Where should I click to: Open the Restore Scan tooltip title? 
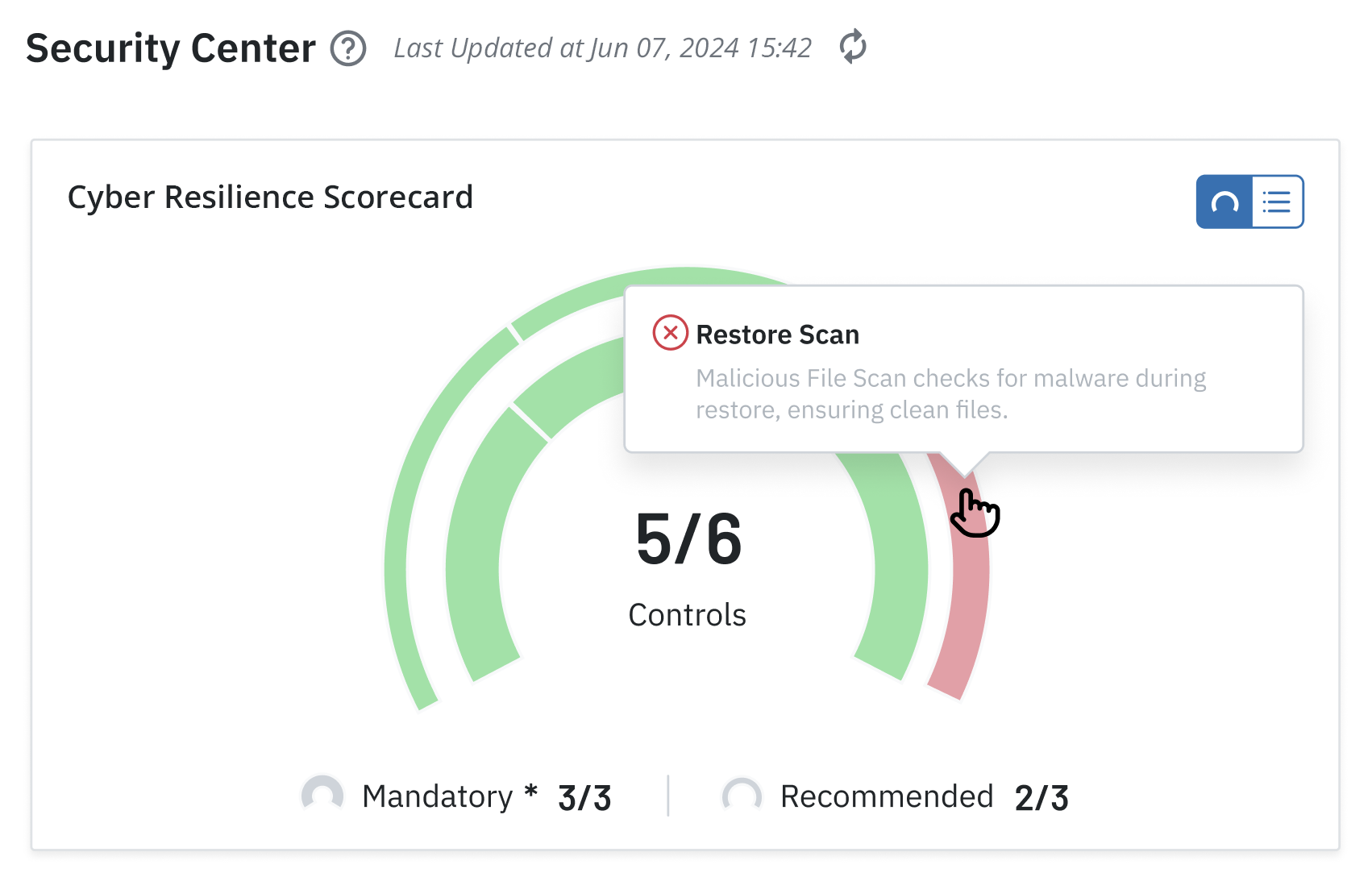point(777,335)
